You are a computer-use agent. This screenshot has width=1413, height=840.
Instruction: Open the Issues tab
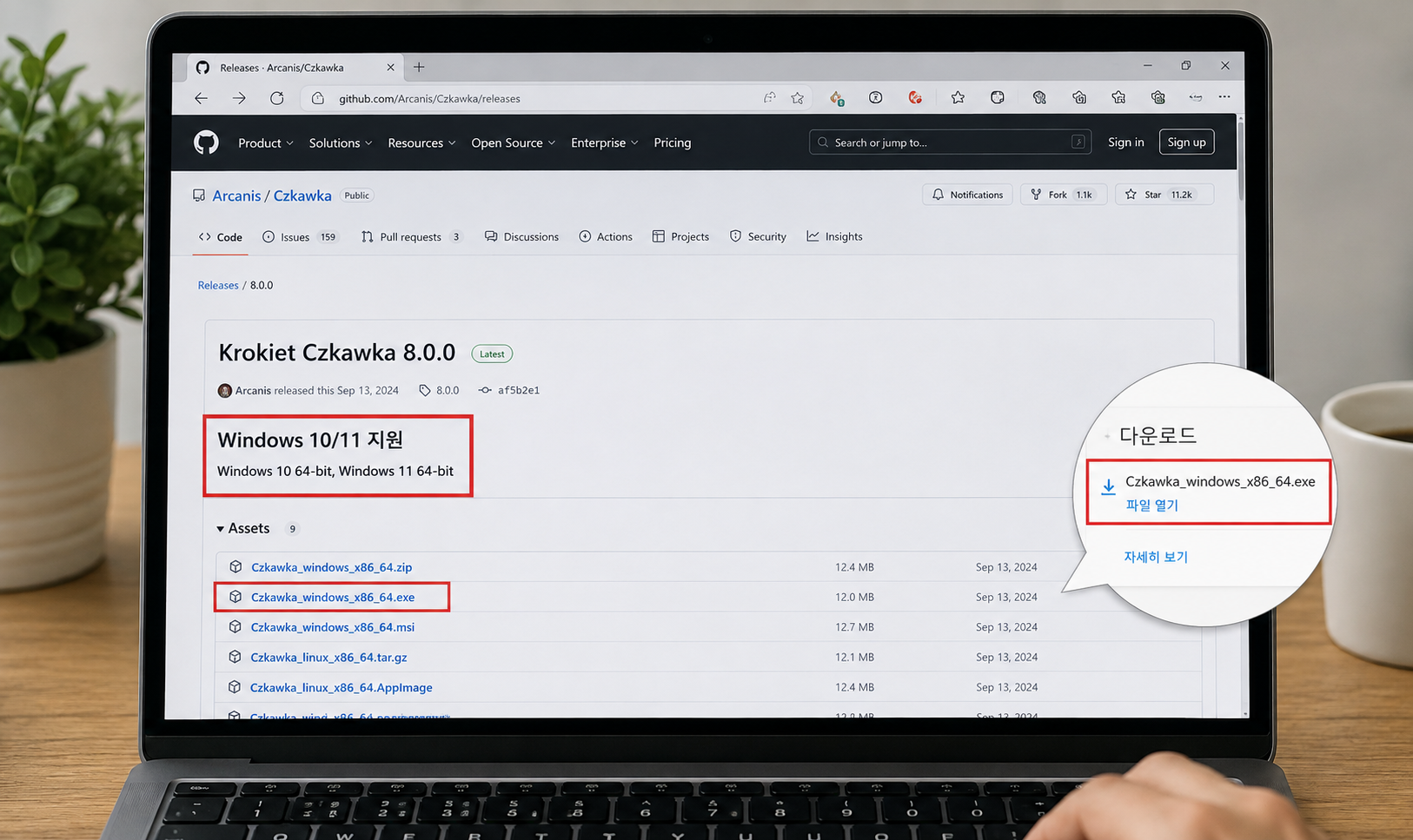pos(300,237)
